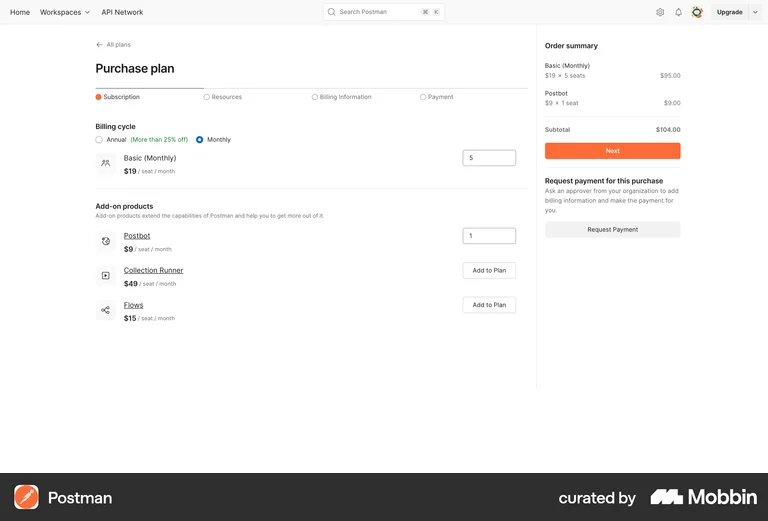This screenshot has height=521, width=768.
Task: Click the $104.00 subtotal amount
Action: coord(668,130)
